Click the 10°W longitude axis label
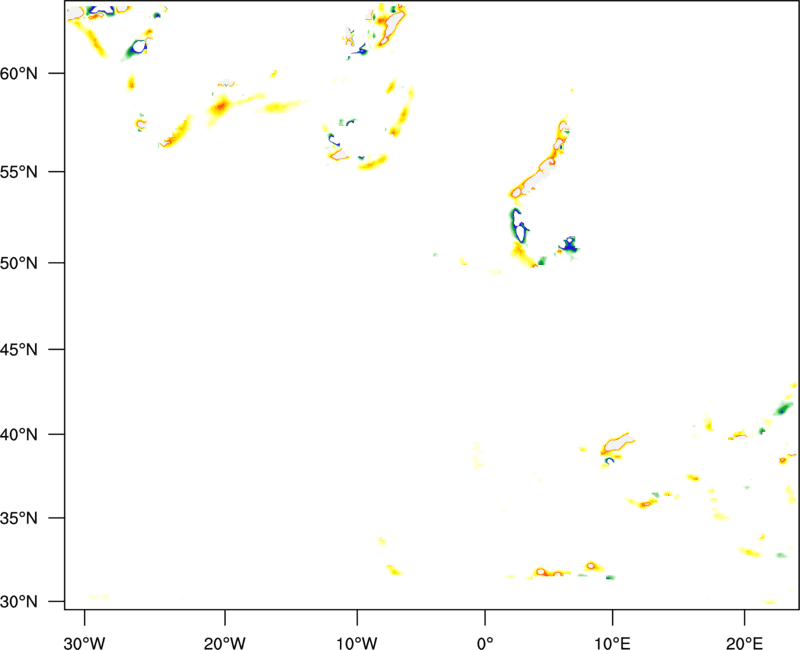Image resolution: width=800 pixels, height=650 pixels. pyautogui.click(x=357, y=643)
